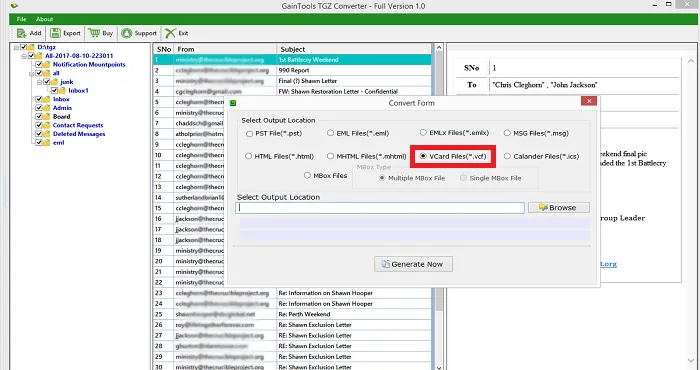Image resolution: width=700 pixels, height=370 pixels.
Task: Click the Buy shopping cart icon
Action: coord(94,33)
